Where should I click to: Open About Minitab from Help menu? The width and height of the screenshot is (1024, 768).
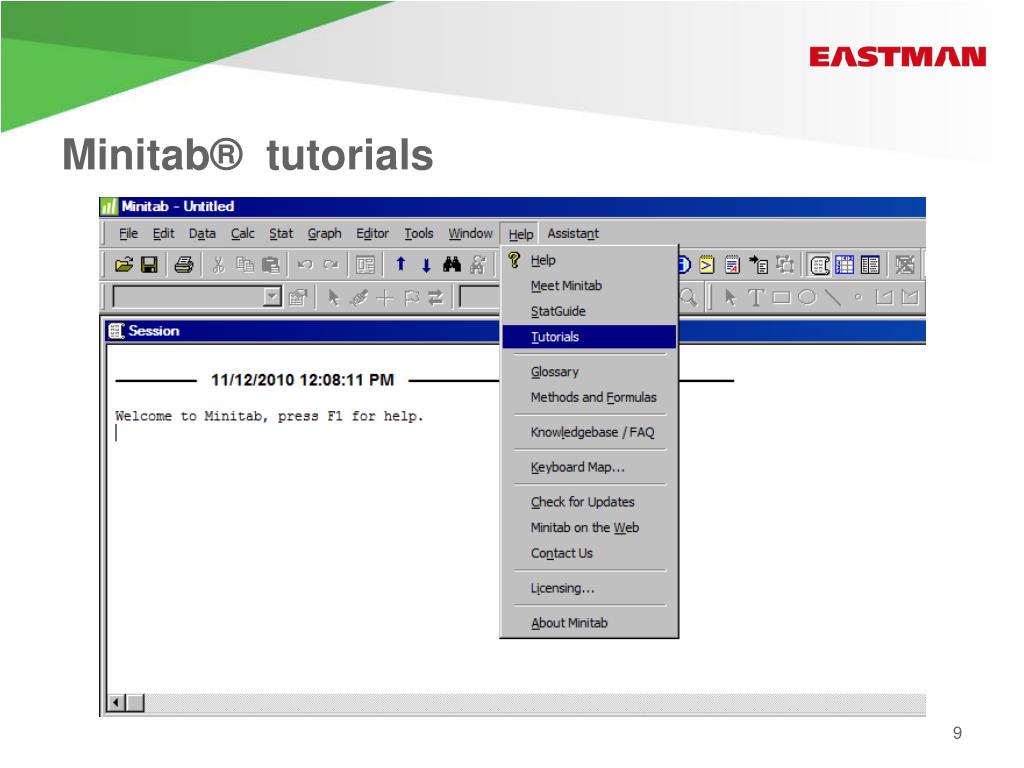point(569,623)
